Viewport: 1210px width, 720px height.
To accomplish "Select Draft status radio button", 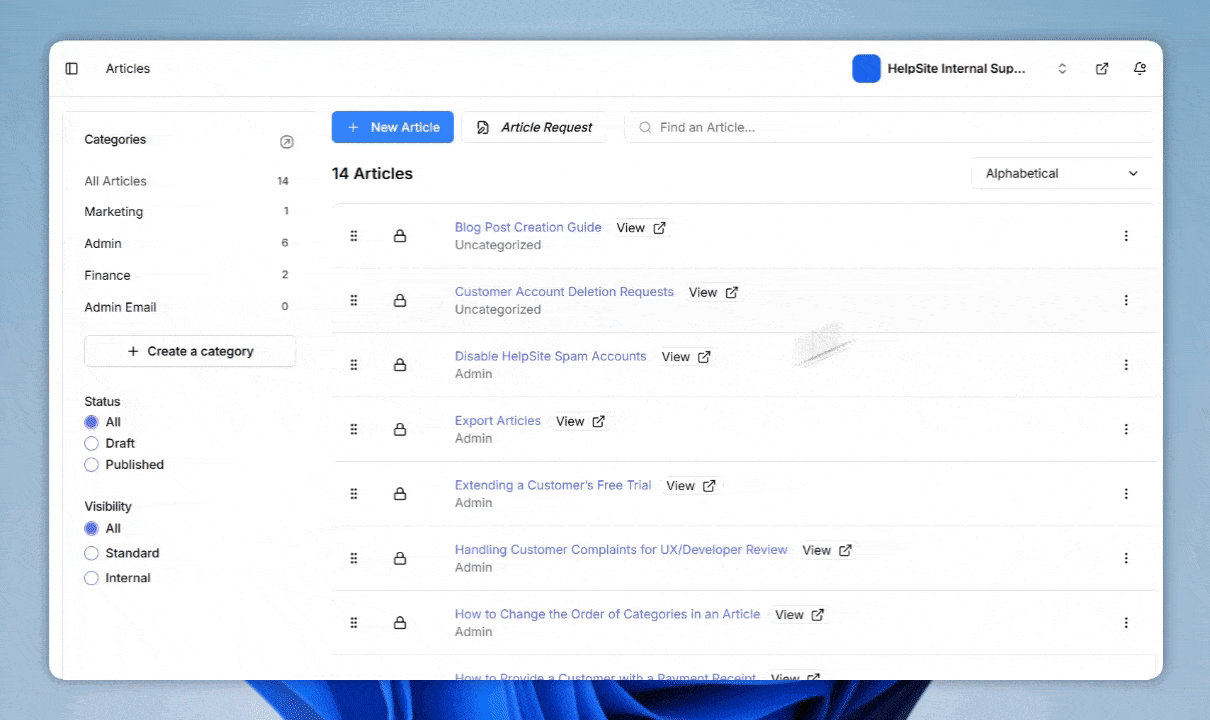I will coord(92,443).
